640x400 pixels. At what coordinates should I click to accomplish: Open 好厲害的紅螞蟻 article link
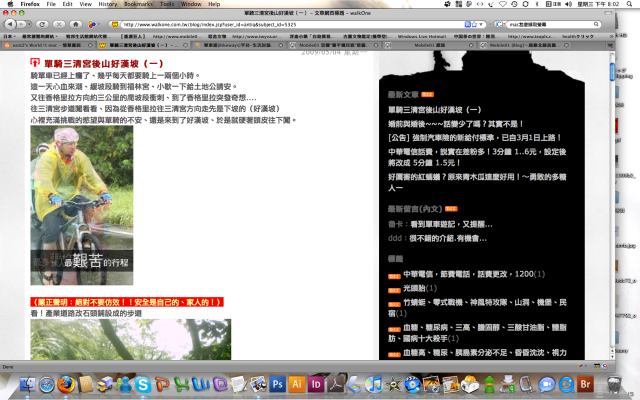coord(477,182)
